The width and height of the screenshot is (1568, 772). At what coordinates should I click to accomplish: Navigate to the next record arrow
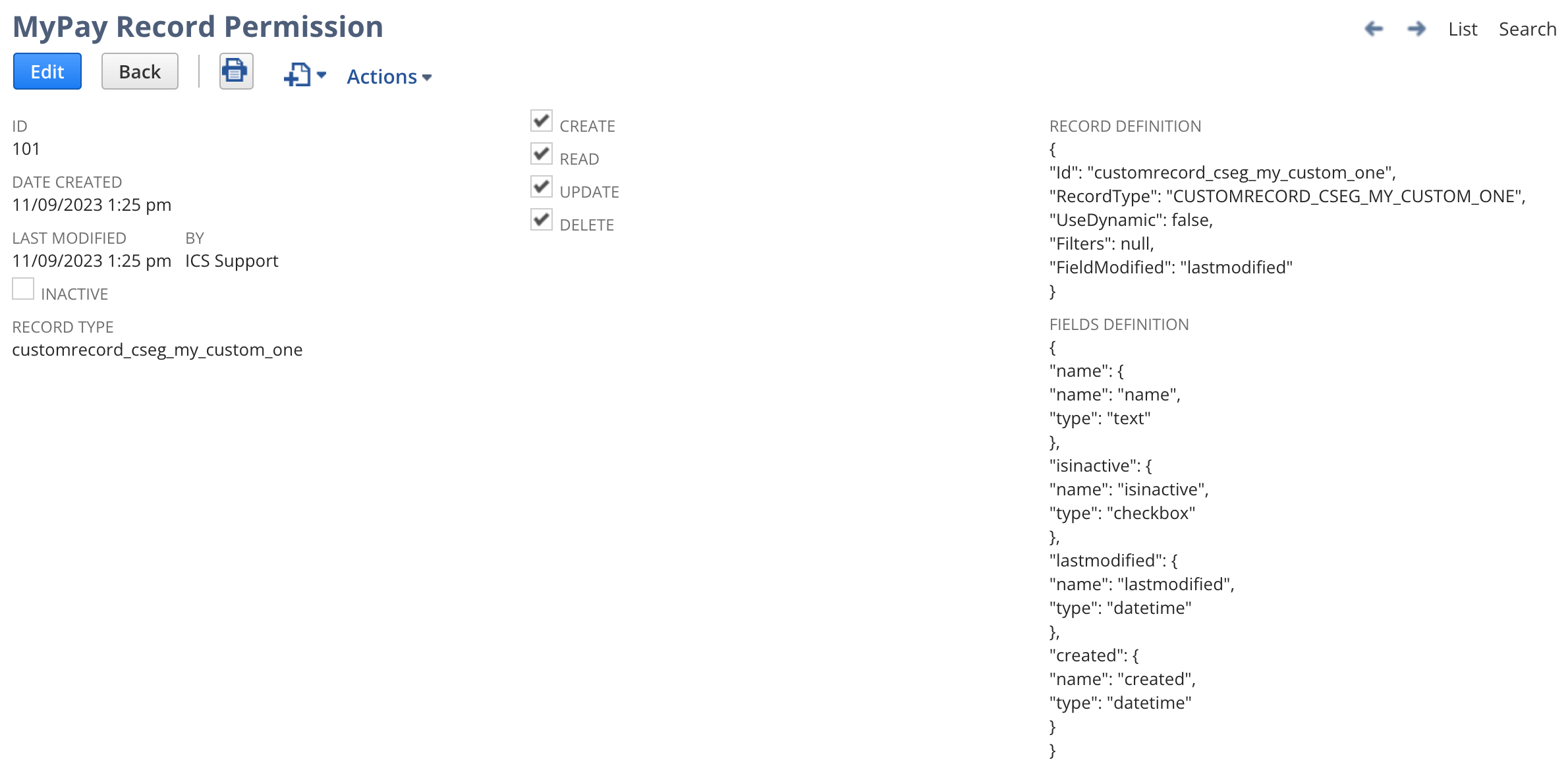(x=1415, y=29)
